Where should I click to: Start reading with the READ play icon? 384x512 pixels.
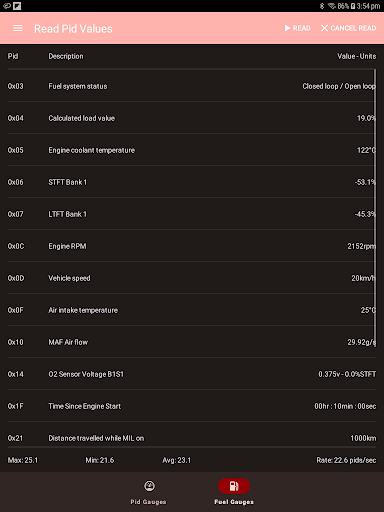pyautogui.click(x=297, y=28)
